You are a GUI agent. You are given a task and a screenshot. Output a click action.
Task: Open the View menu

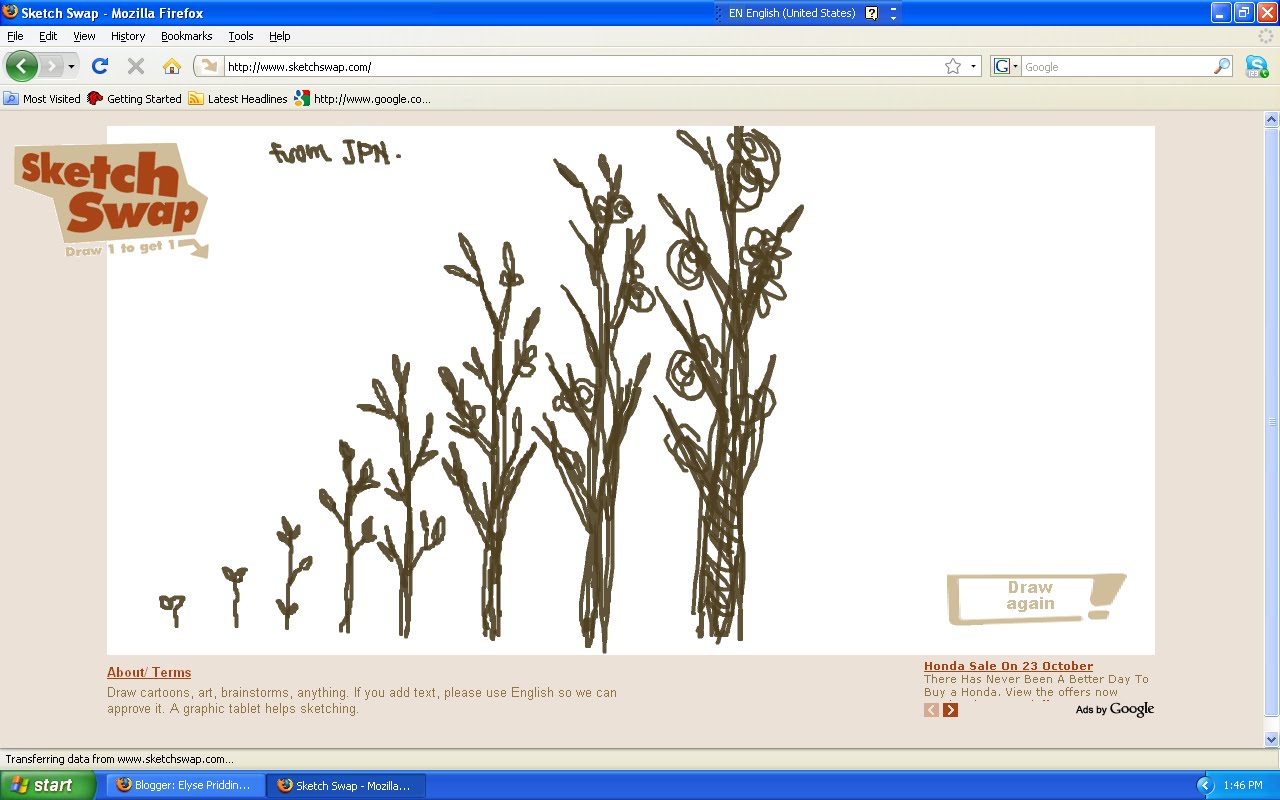click(x=84, y=36)
